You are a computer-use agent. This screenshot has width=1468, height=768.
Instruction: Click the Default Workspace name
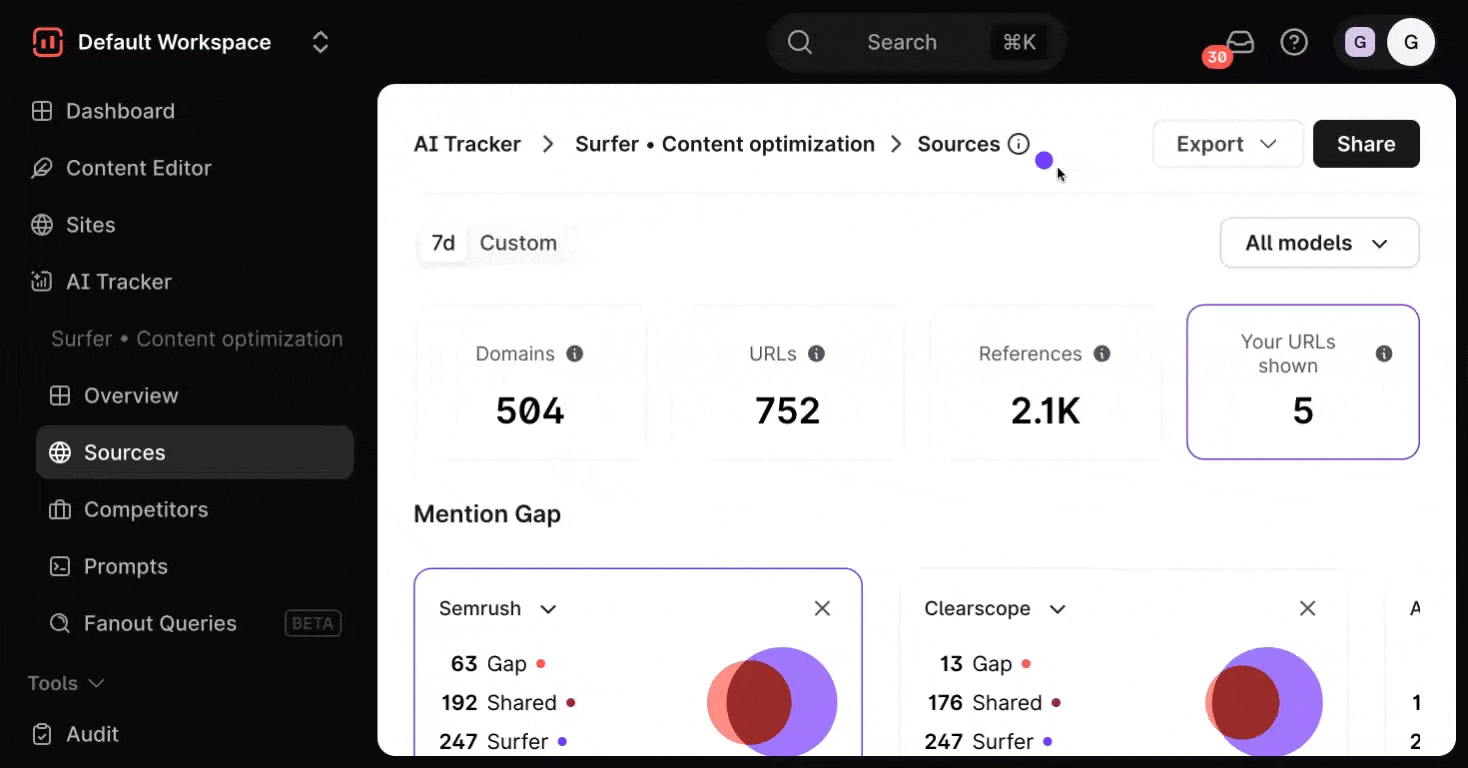[x=174, y=42]
